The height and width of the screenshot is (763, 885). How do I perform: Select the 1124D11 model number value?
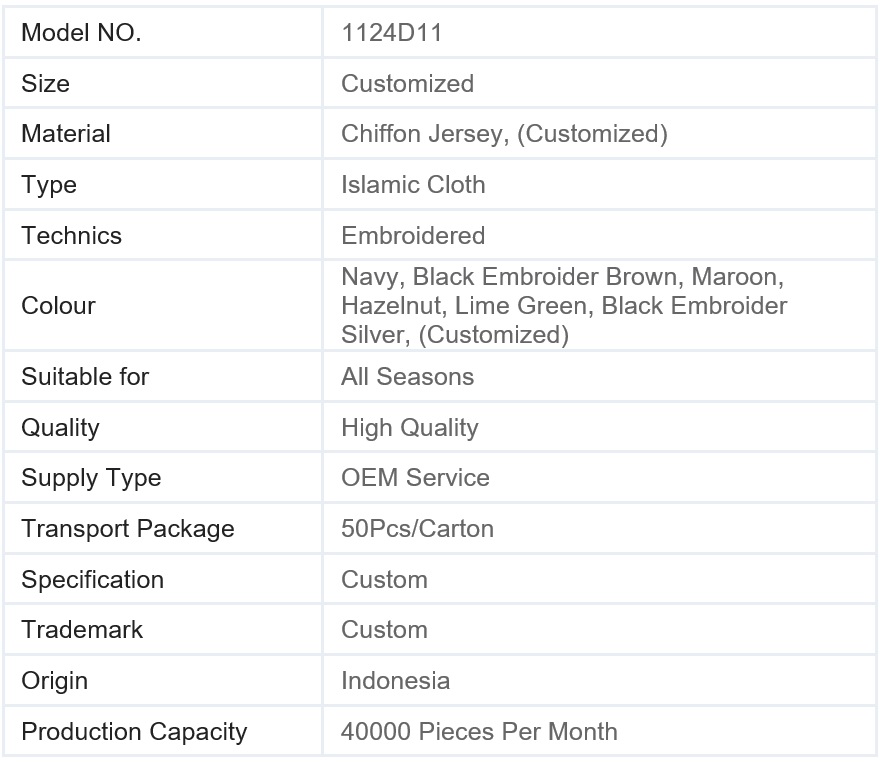[391, 33]
